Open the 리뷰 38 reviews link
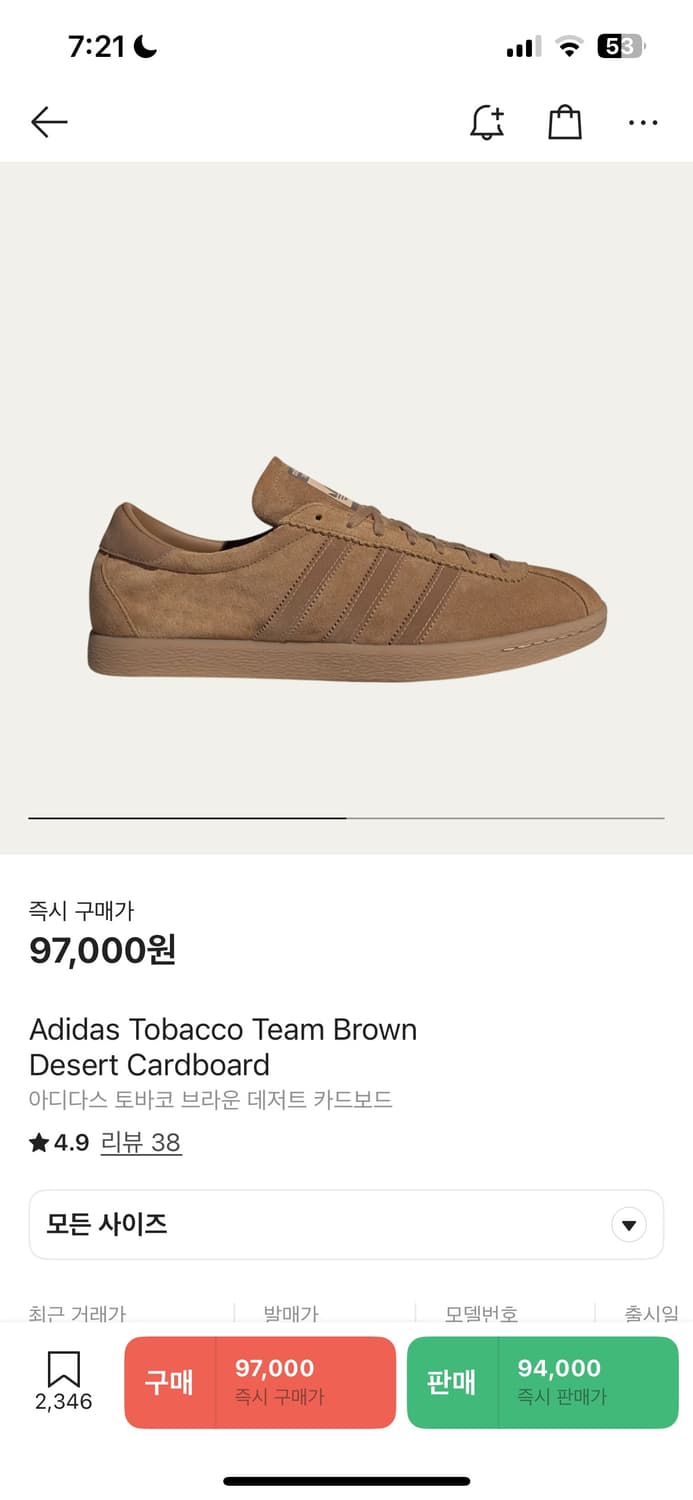 click(x=141, y=1143)
